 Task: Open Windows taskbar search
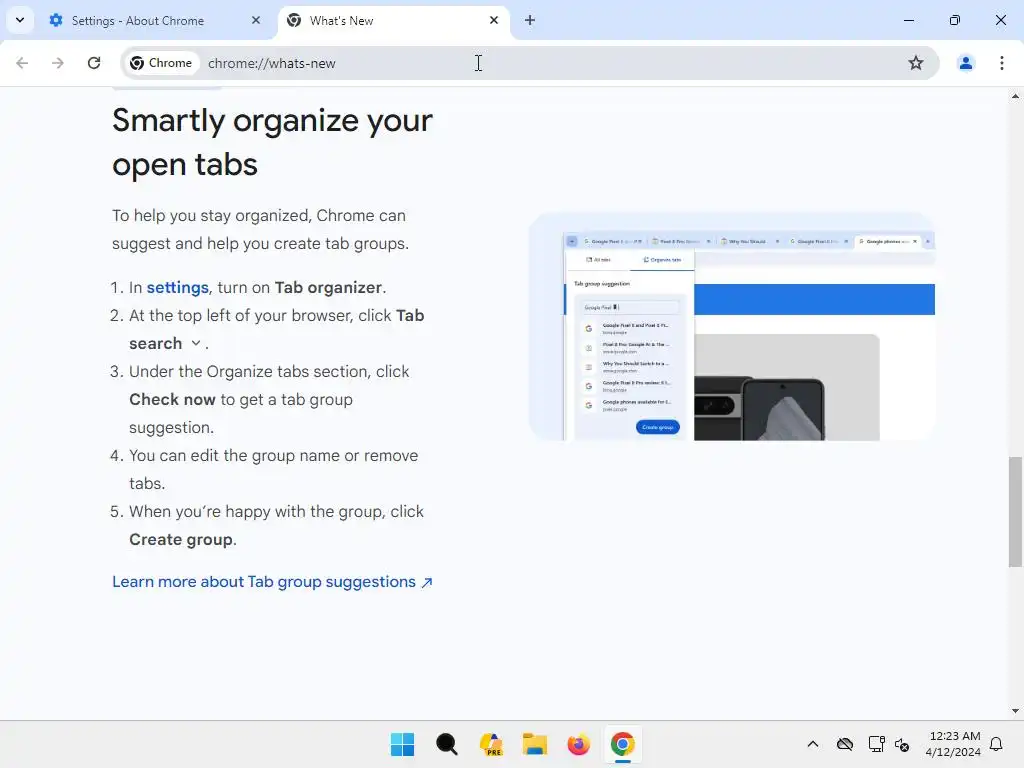tap(447, 744)
